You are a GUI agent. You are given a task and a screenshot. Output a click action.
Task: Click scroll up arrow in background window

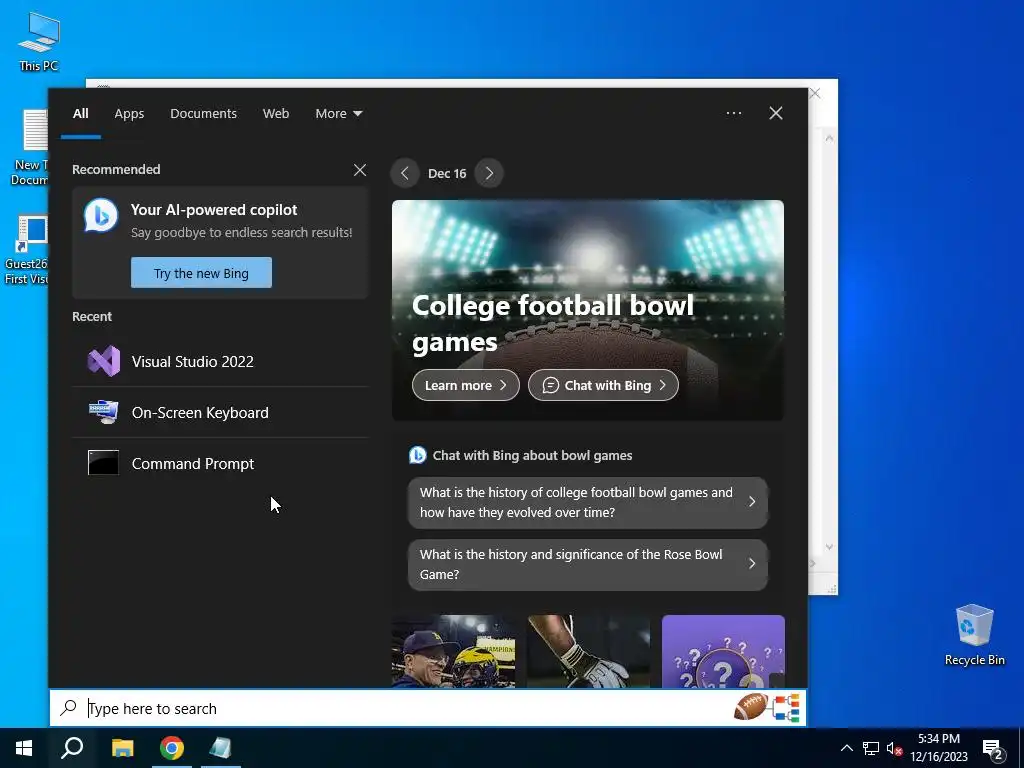tap(829, 138)
